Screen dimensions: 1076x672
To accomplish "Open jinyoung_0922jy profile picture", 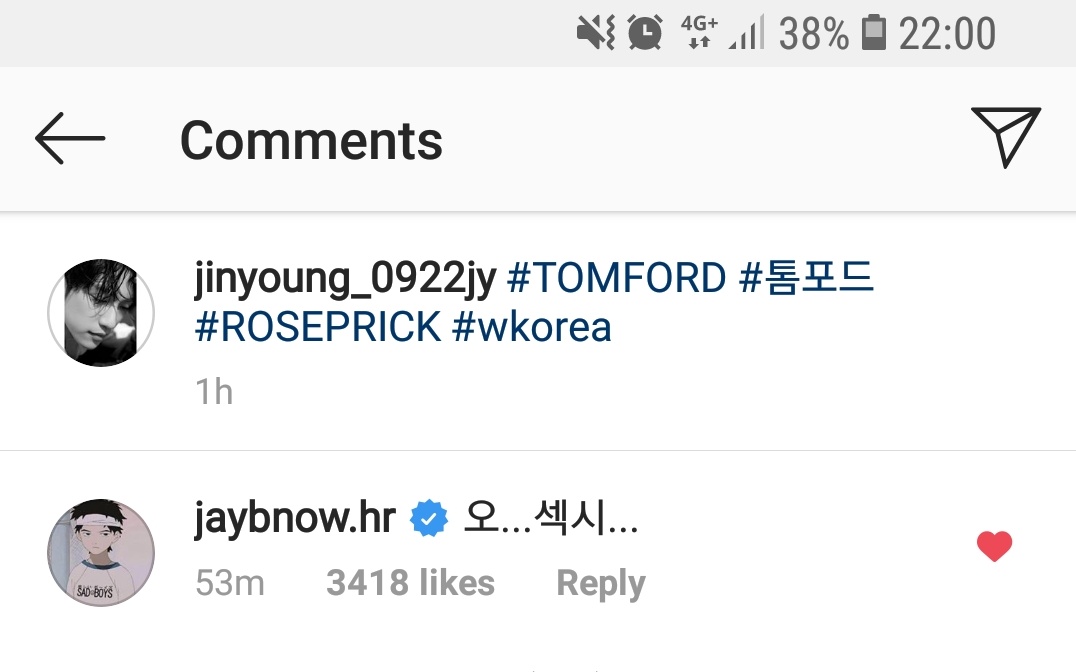I will (101, 312).
